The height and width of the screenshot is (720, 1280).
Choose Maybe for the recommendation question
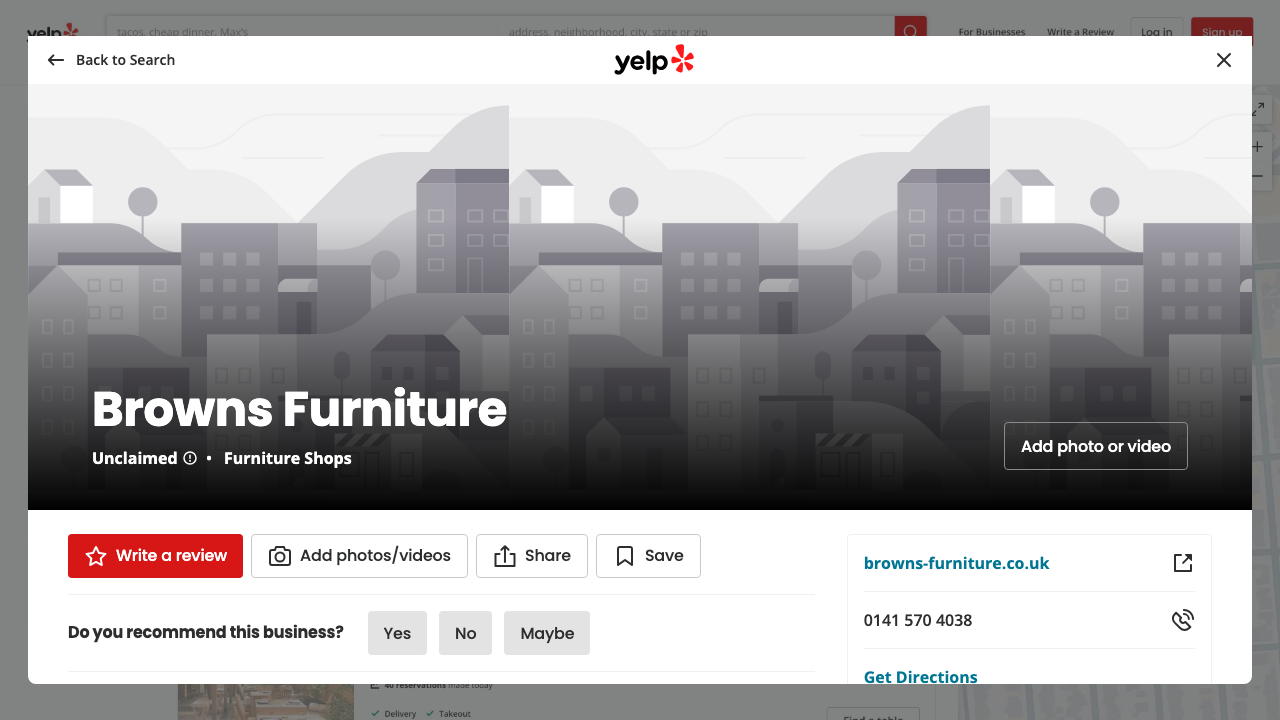[x=546, y=633]
